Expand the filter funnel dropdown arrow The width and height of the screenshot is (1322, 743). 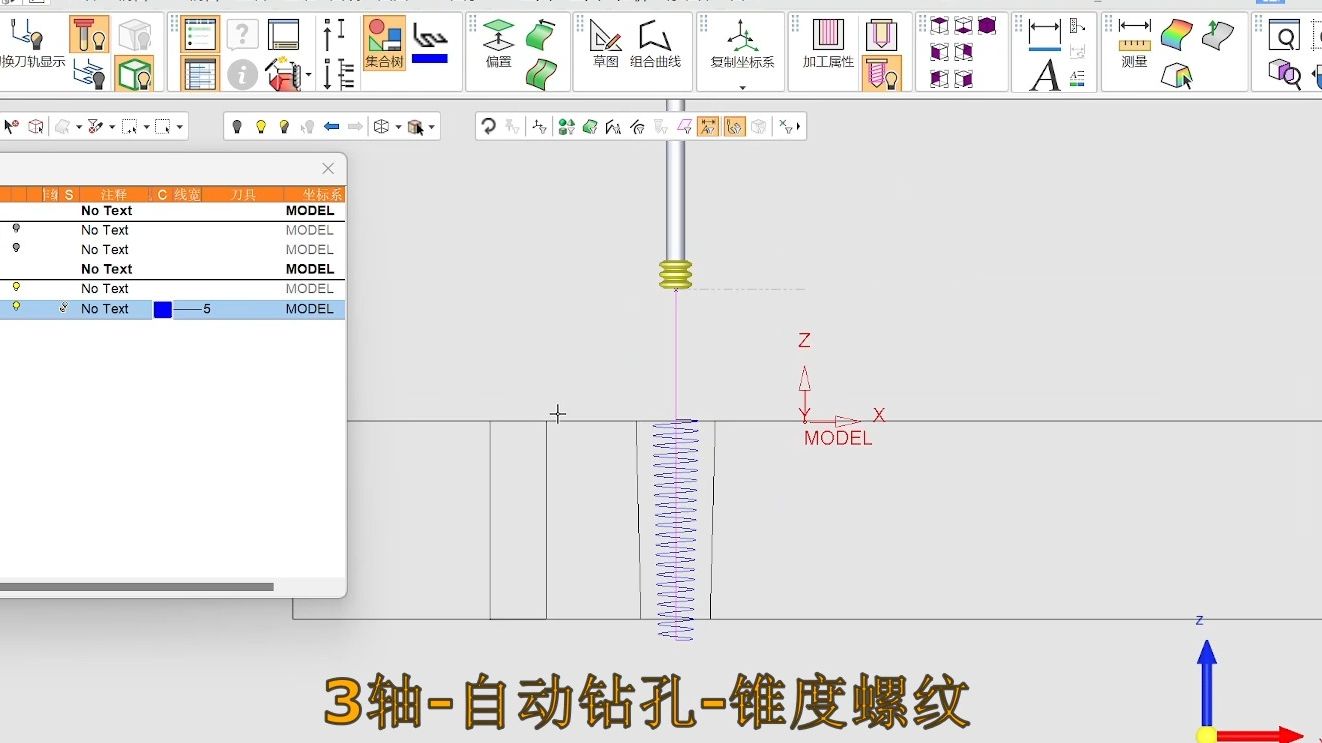click(x=111, y=127)
